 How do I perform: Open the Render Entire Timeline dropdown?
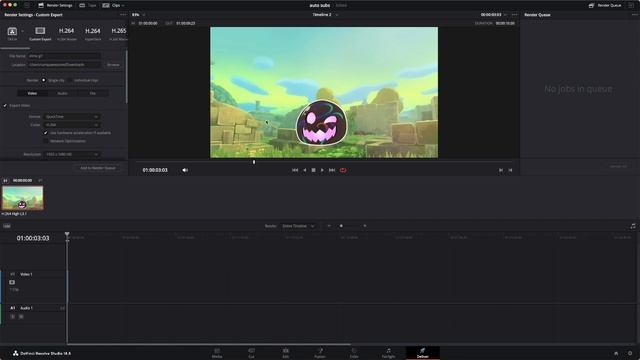pos(298,226)
